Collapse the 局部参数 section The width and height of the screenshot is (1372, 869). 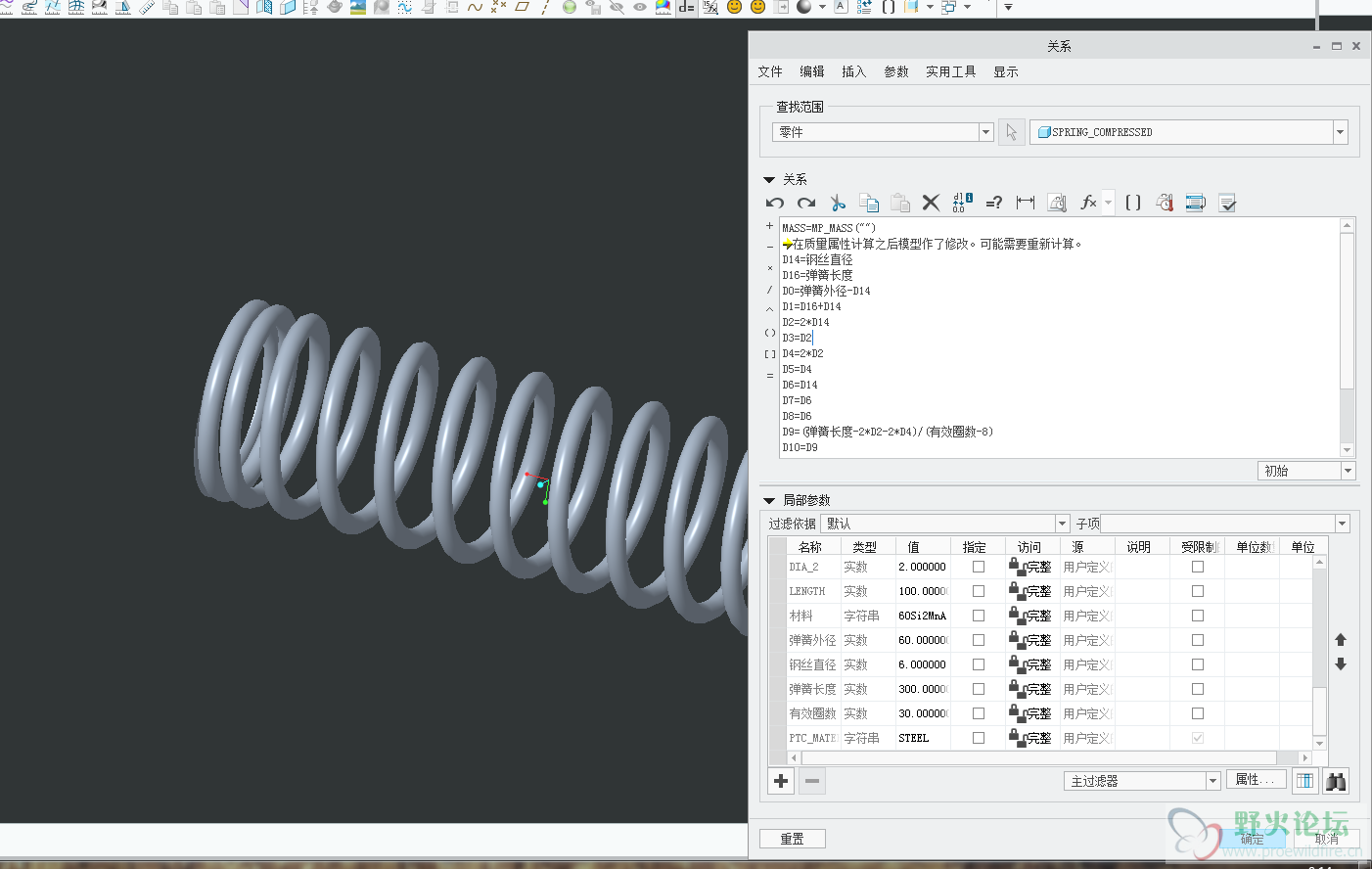pos(769,500)
